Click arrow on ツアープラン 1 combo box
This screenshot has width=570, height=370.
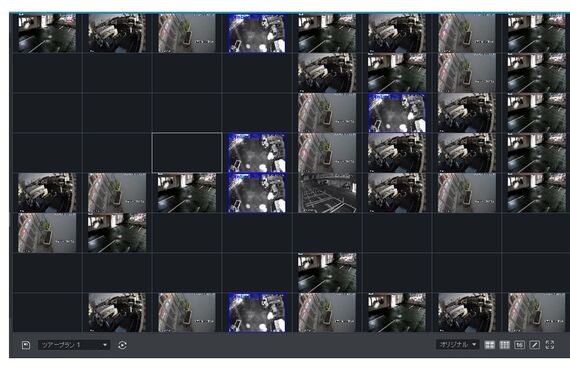point(105,345)
